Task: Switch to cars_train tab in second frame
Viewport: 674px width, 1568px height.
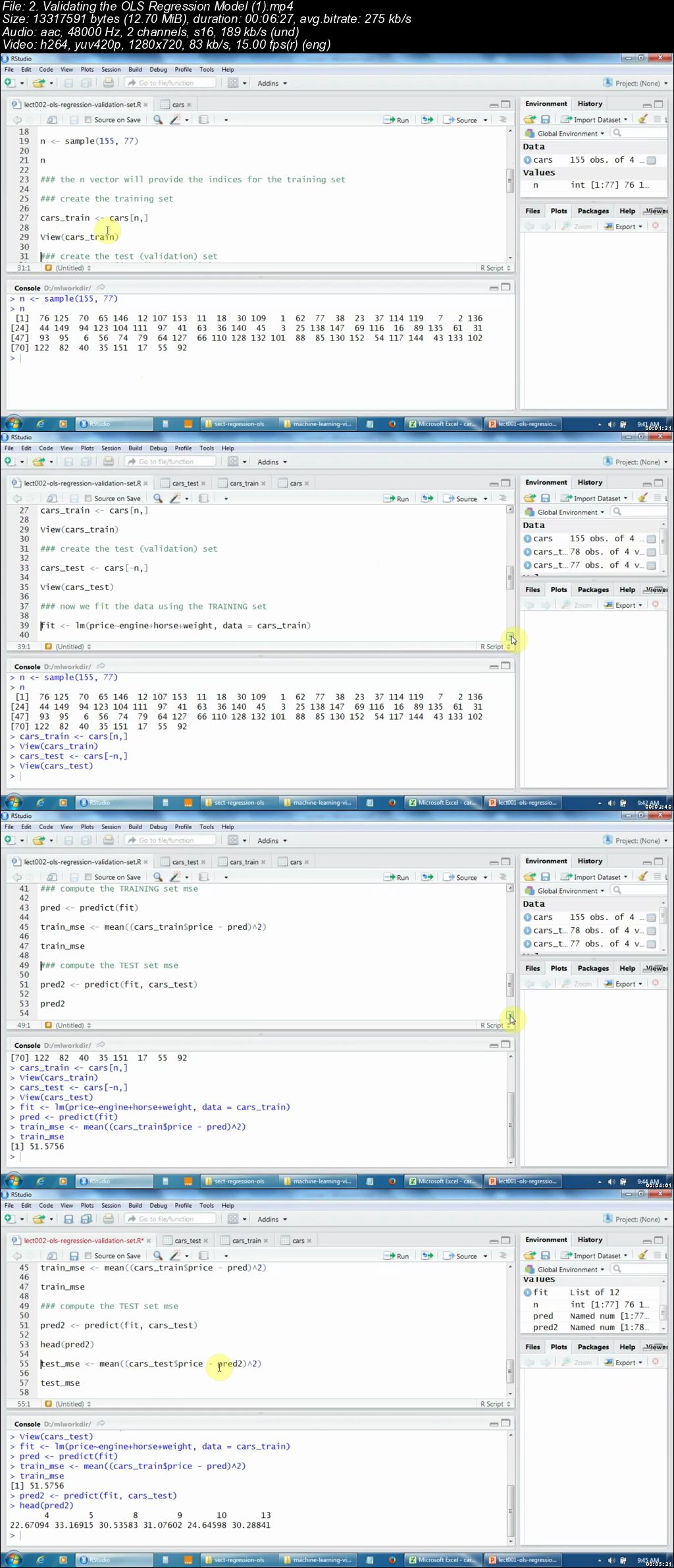Action: pyautogui.click(x=243, y=483)
